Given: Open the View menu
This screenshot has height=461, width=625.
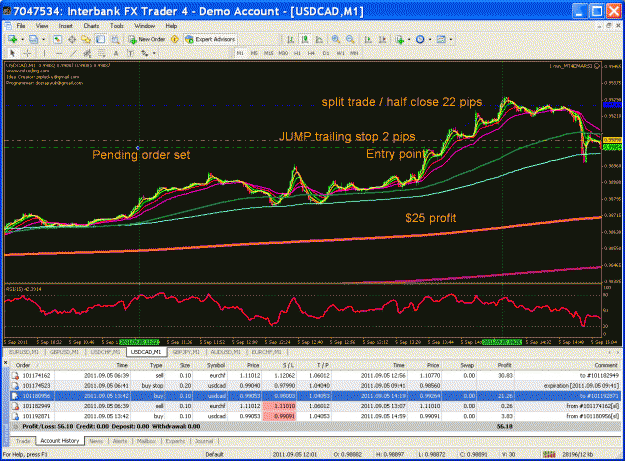Looking at the screenshot, I should [x=42, y=26].
